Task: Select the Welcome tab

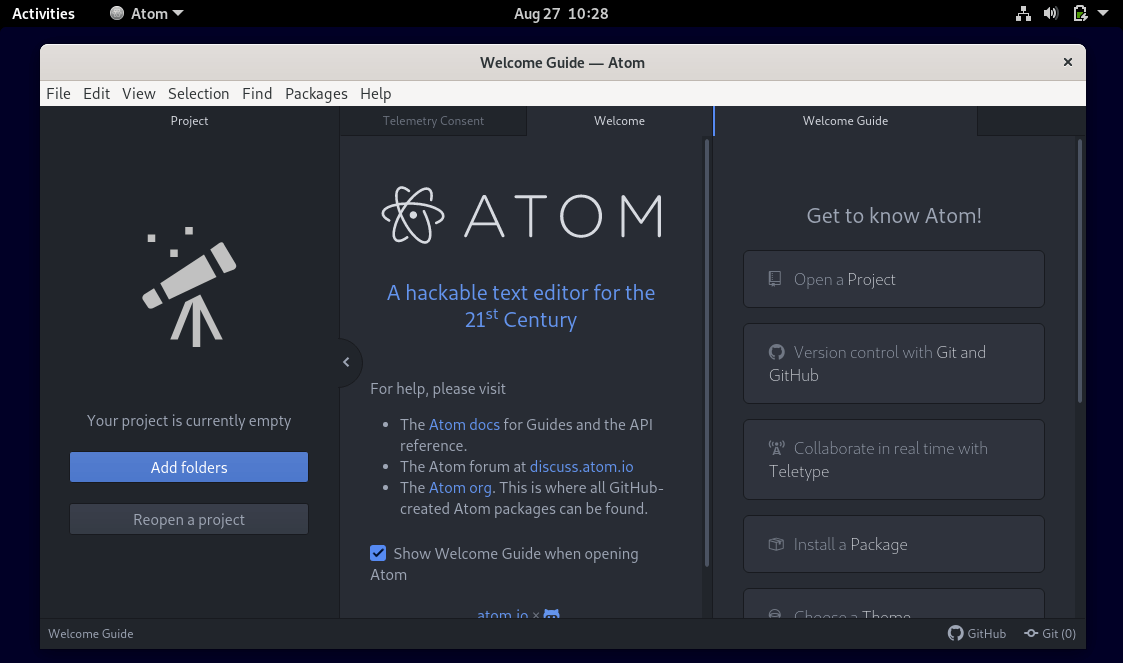Action: click(x=620, y=121)
